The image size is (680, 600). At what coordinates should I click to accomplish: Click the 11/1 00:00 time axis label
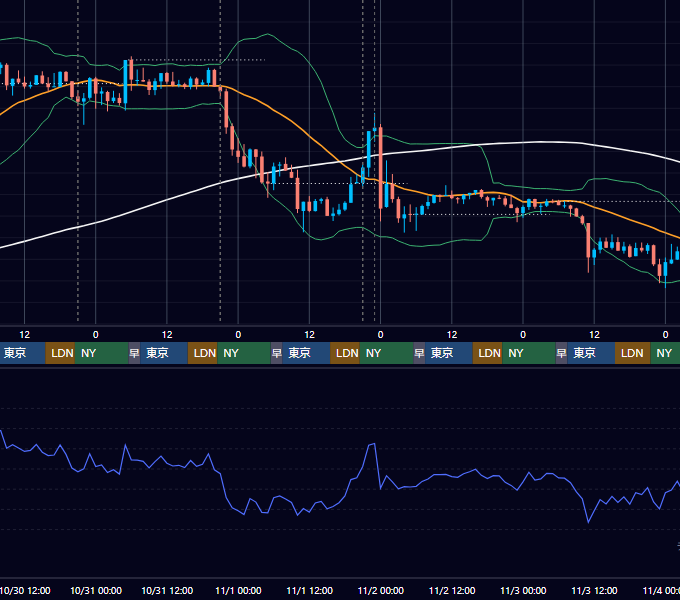click(238, 590)
